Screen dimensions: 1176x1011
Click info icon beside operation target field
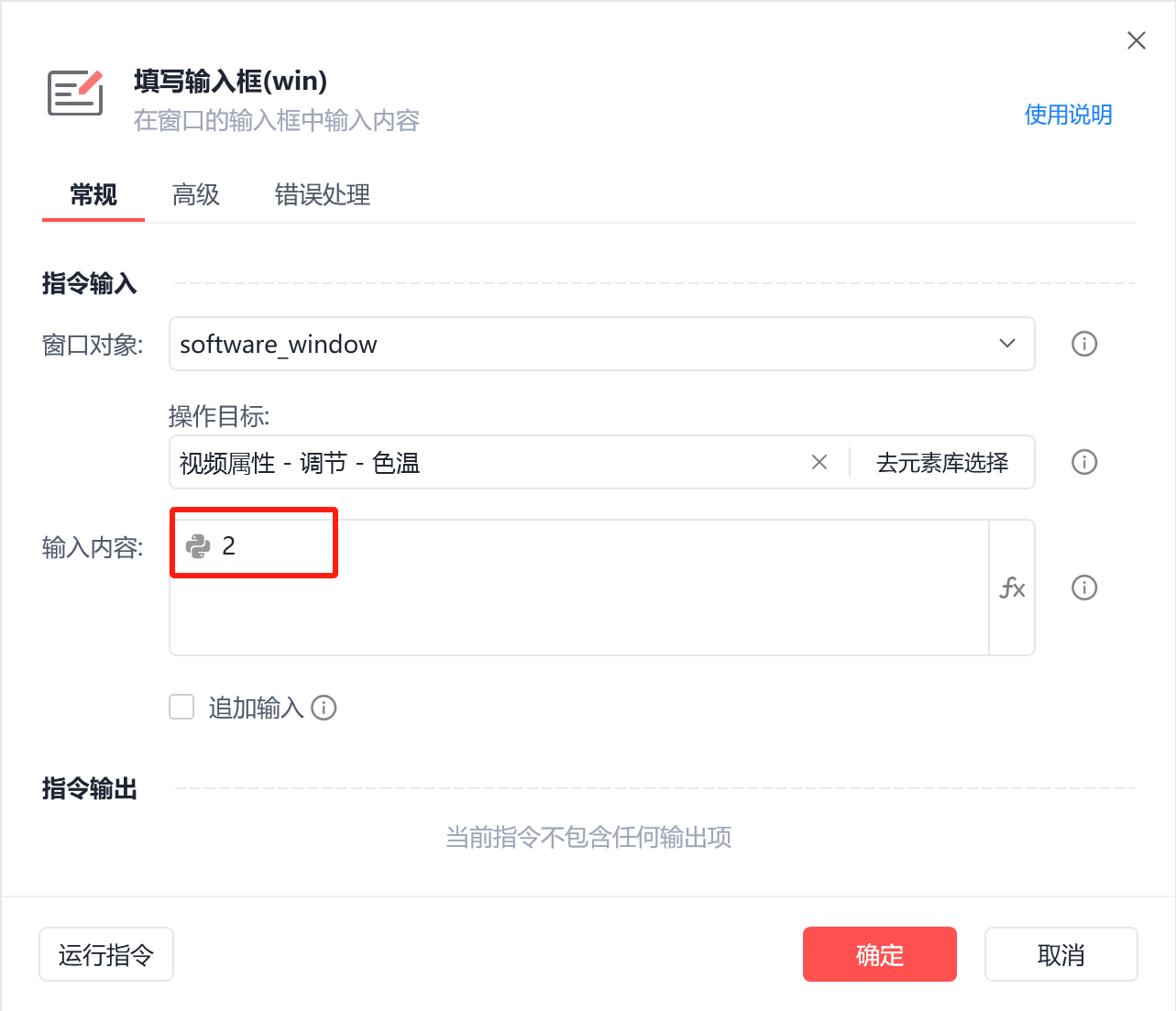(1084, 462)
